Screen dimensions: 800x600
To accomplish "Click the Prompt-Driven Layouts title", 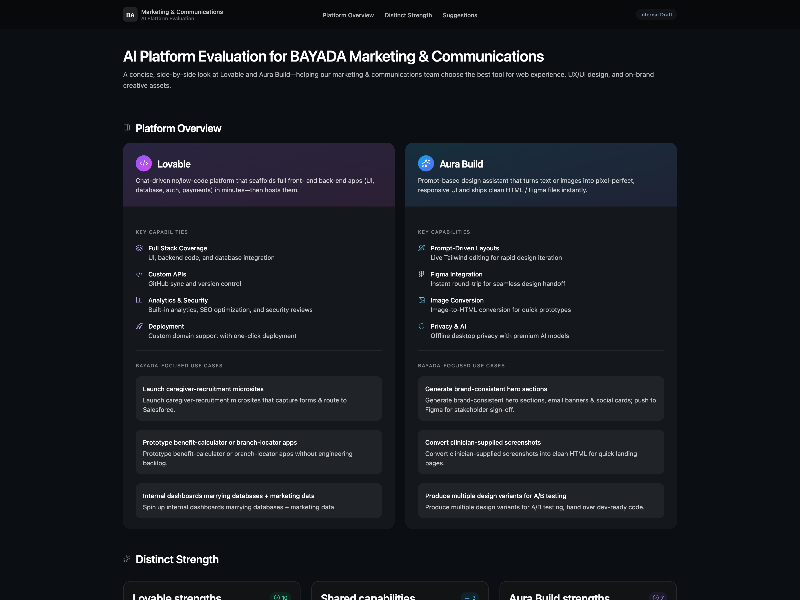I will [465, 248].
